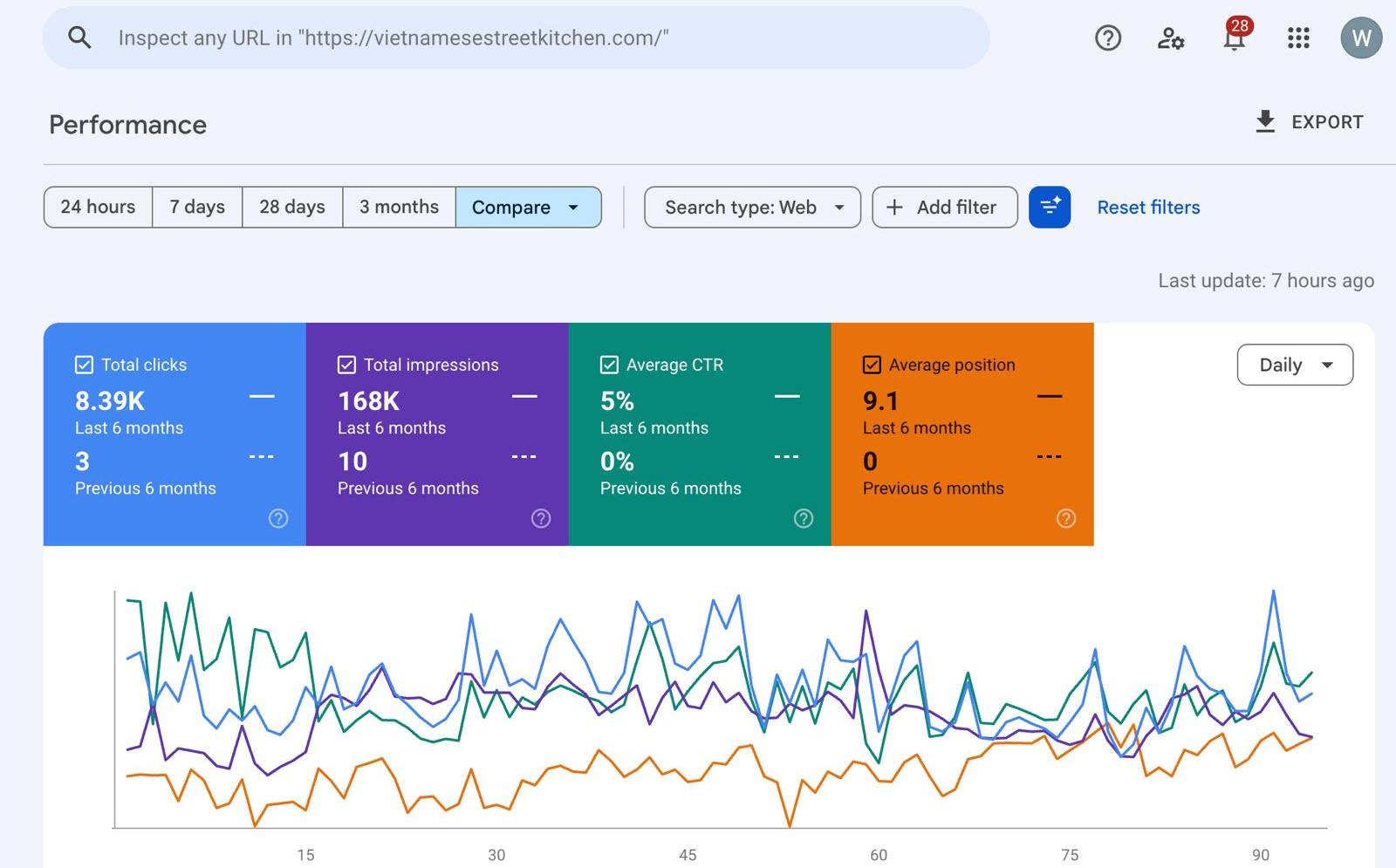
Task: Uncheck the Total clicks checkbox
Action: click(x=85, y=365)
